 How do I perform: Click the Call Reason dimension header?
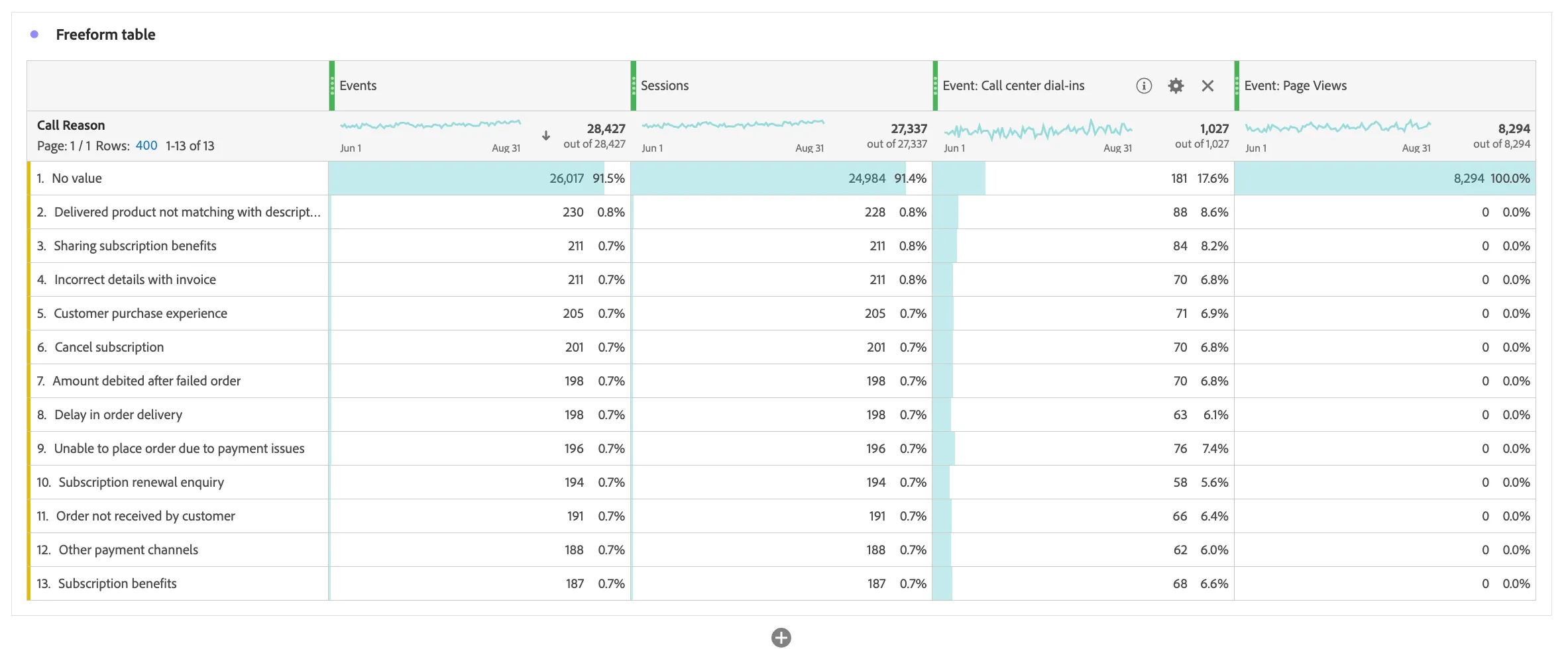(x=71, y=125)
